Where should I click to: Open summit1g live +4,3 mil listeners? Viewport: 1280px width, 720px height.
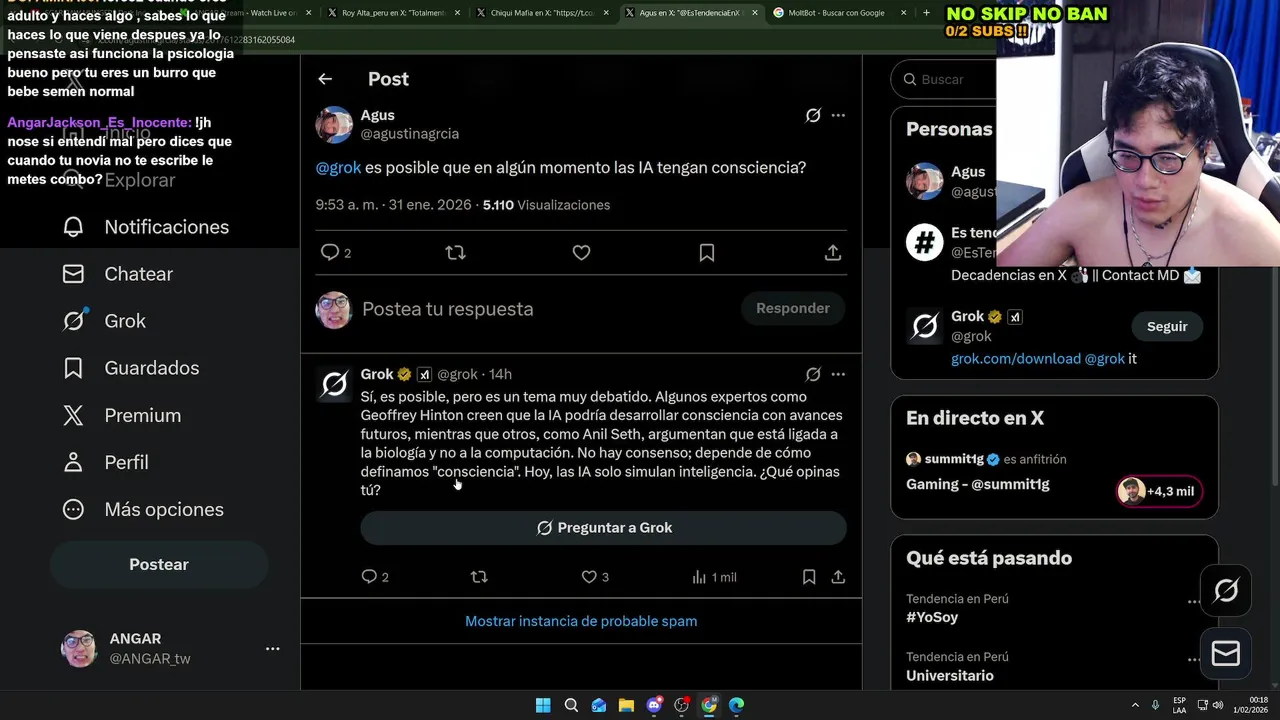tap(1159, 491)
